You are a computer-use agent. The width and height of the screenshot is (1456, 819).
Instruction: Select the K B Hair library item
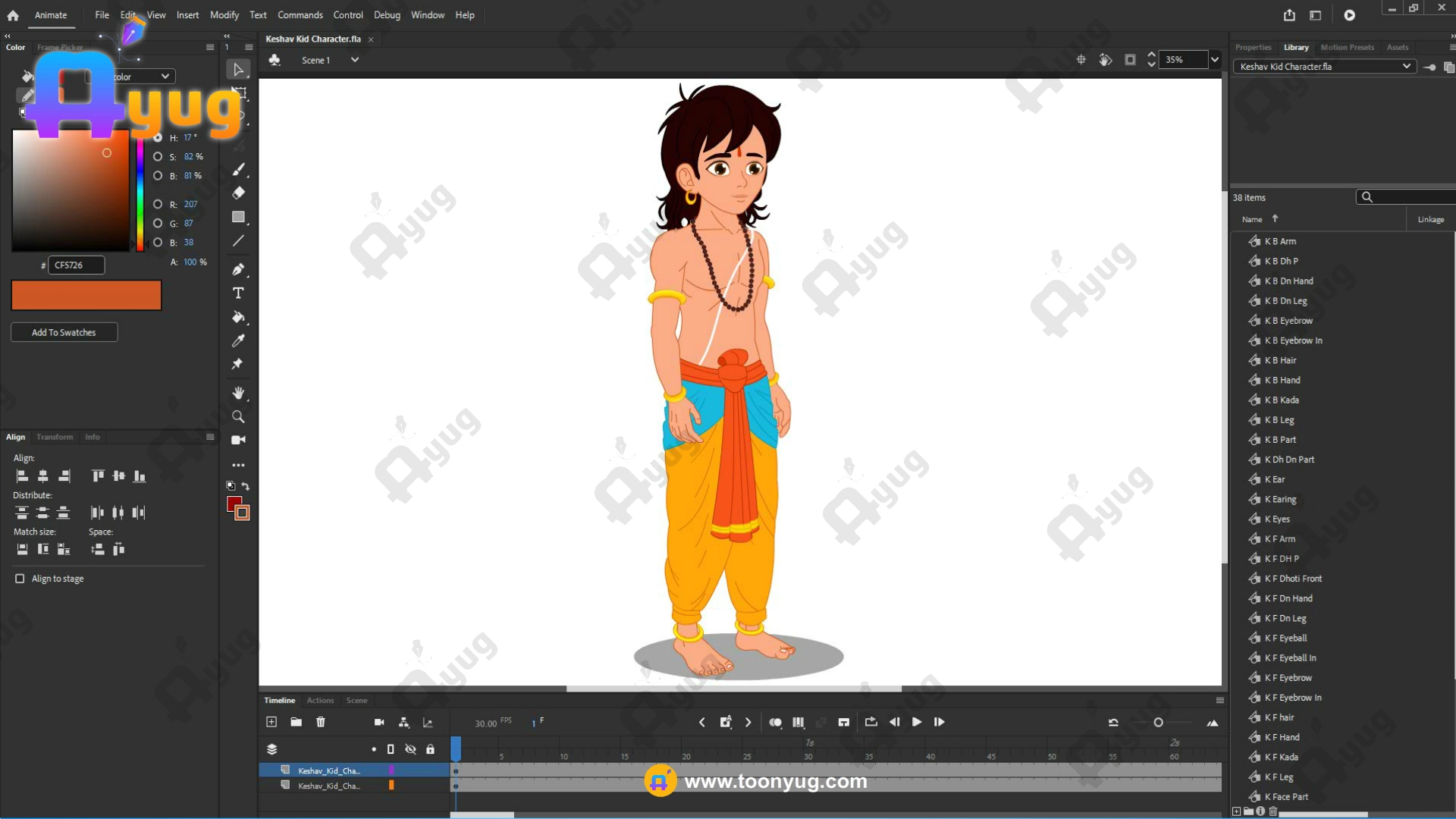(1280, 360)
